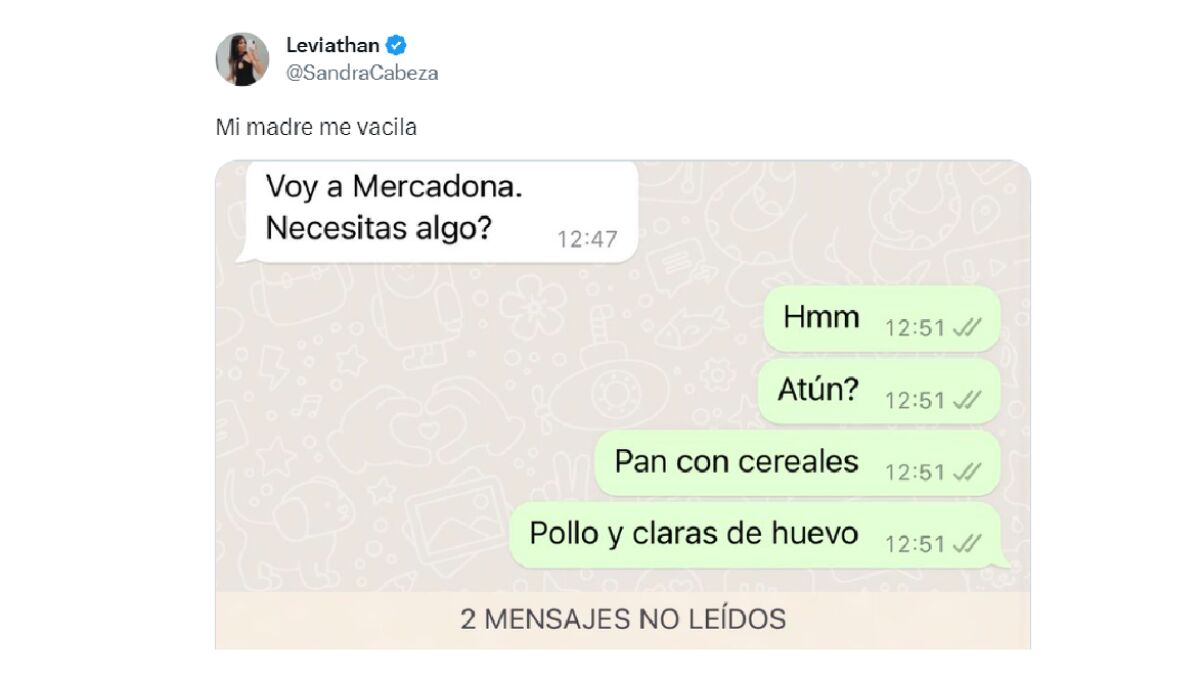This screenshot has height=675, width=1200.
Task: Click the blue verified badge
Action: (397, 45)
